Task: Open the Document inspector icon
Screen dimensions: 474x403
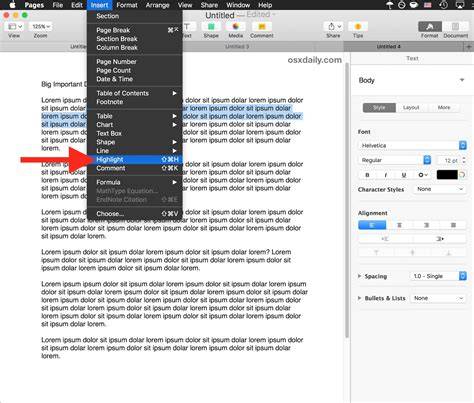Action: tap(455, 26)
